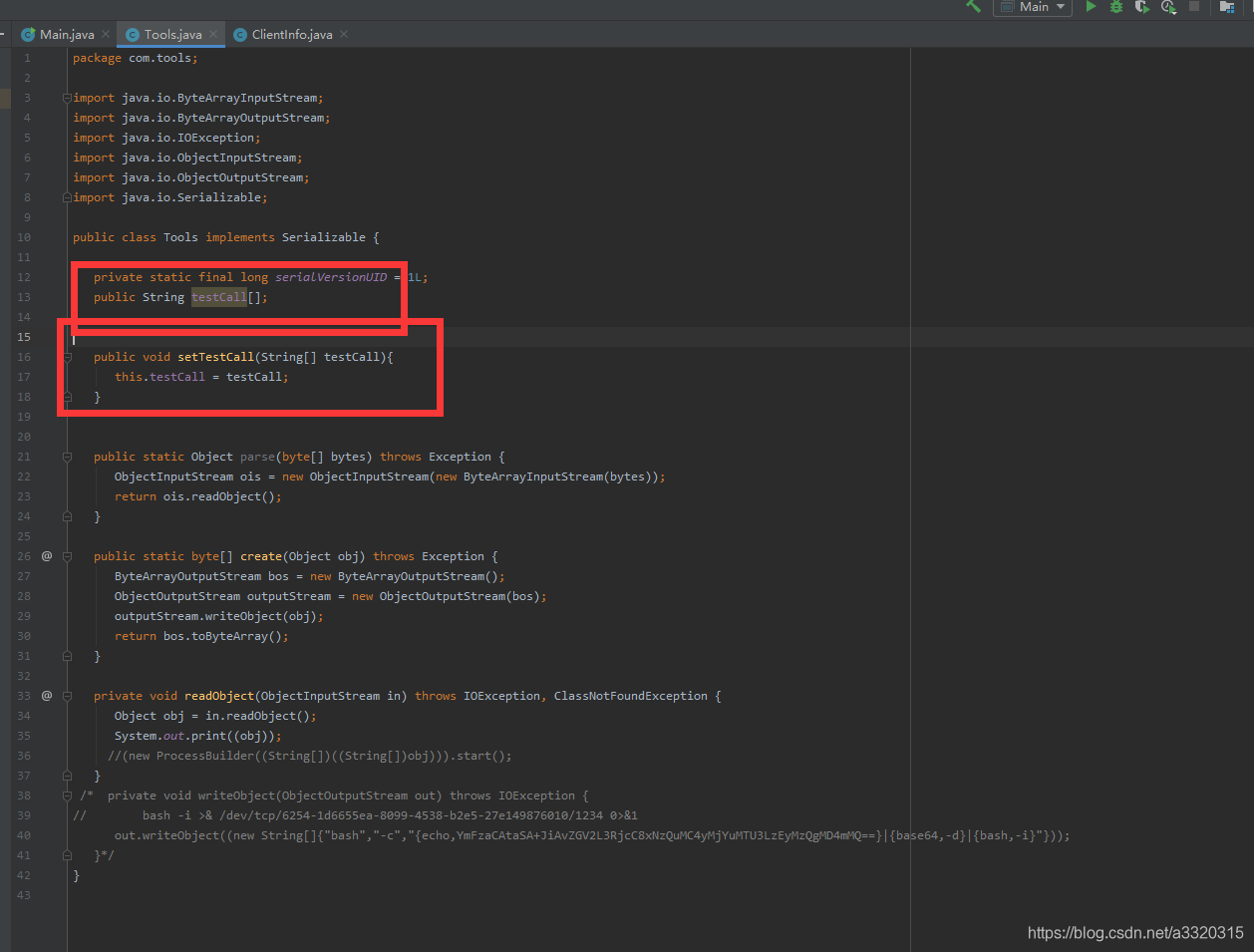The image size is (1254, 952).
Task: Click fold end marker at line 18
Action: pyautogui.click(x=67, y=397)
